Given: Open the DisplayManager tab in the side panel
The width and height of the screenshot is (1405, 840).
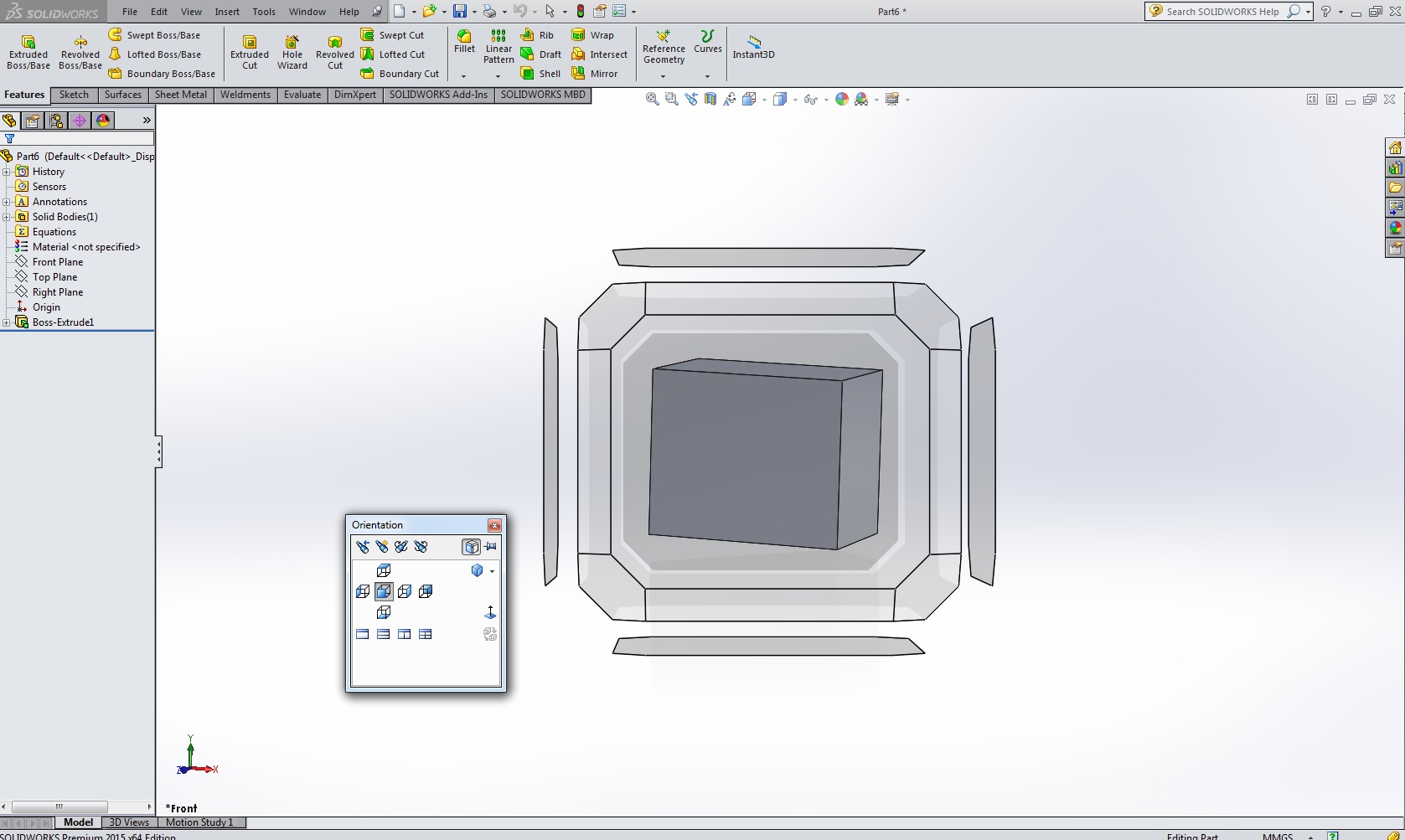Looking at the screenshot, I should click(x=103, y=121).
